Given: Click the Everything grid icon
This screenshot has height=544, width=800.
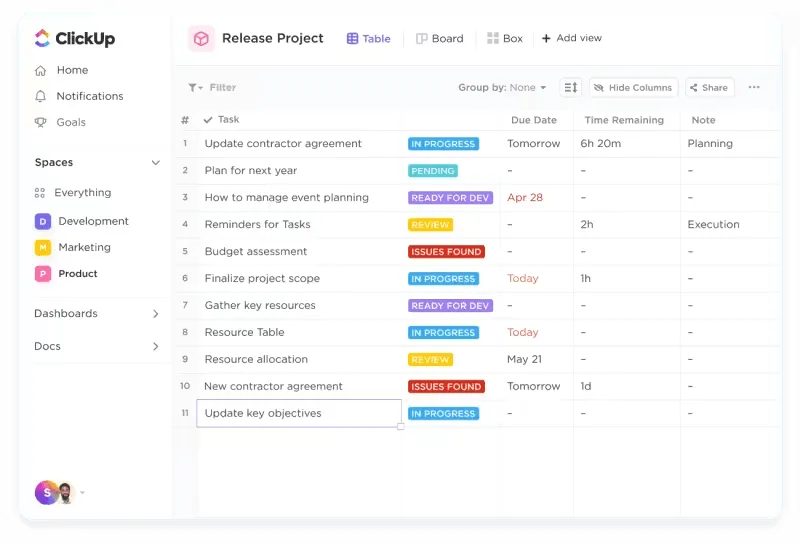Looking at the screenshot, I should click(x=40, y=193).
